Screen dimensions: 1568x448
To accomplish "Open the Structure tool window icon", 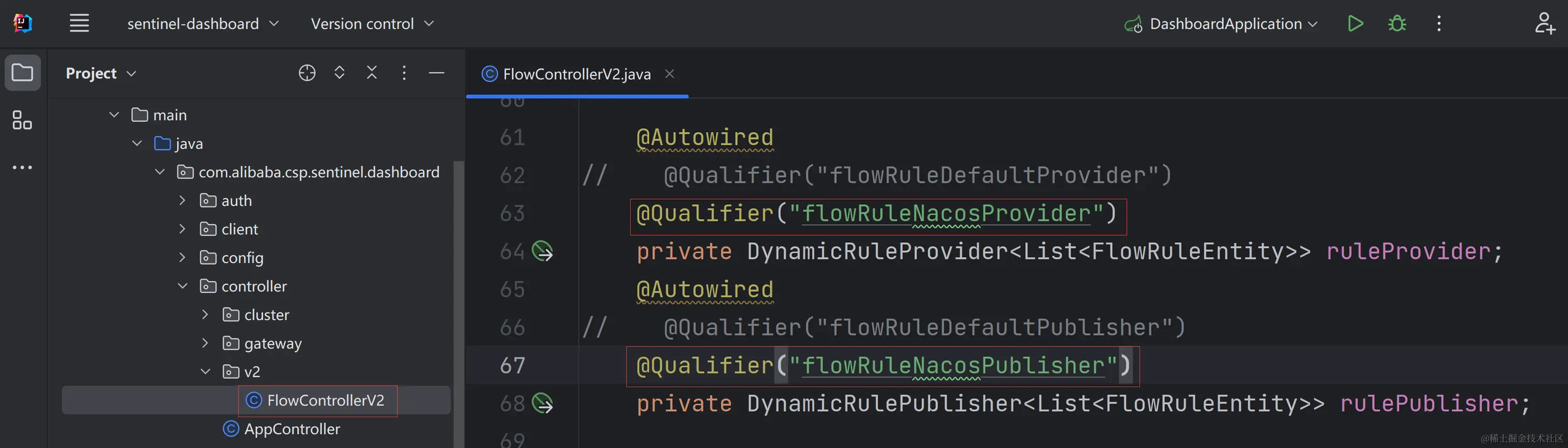I will pos(22,120).
